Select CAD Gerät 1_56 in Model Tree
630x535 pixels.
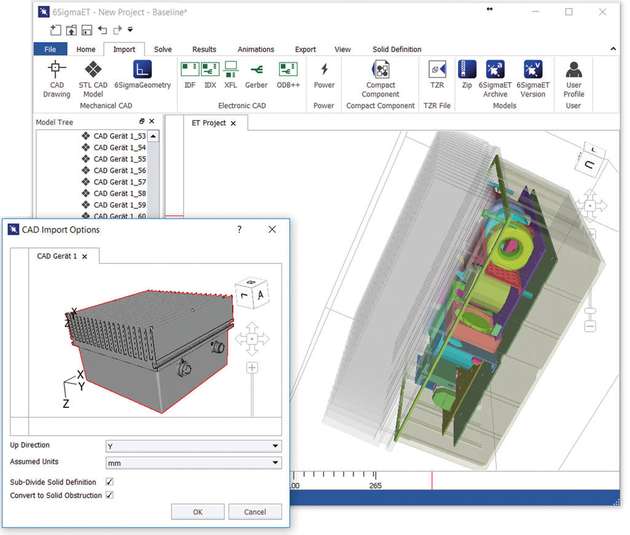[114, 170]
